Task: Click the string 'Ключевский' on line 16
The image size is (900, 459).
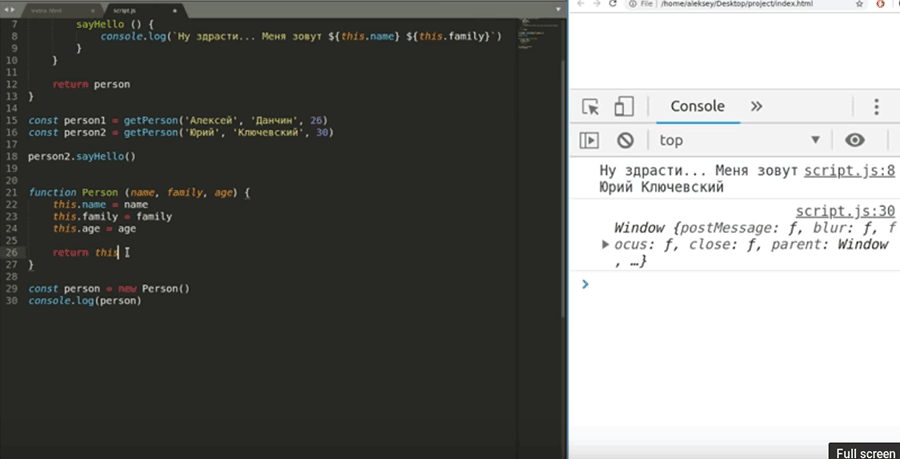Action: pos(267,133)
